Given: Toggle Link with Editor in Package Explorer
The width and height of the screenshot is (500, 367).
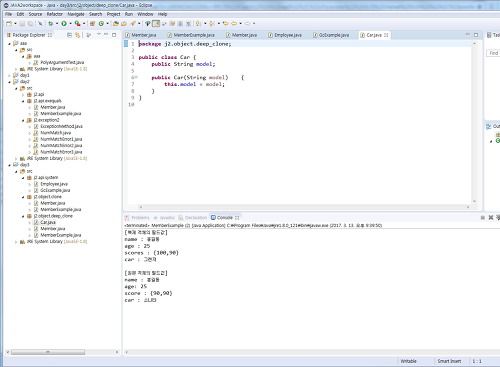Looking at the screenshot, I should coord(77,35).
